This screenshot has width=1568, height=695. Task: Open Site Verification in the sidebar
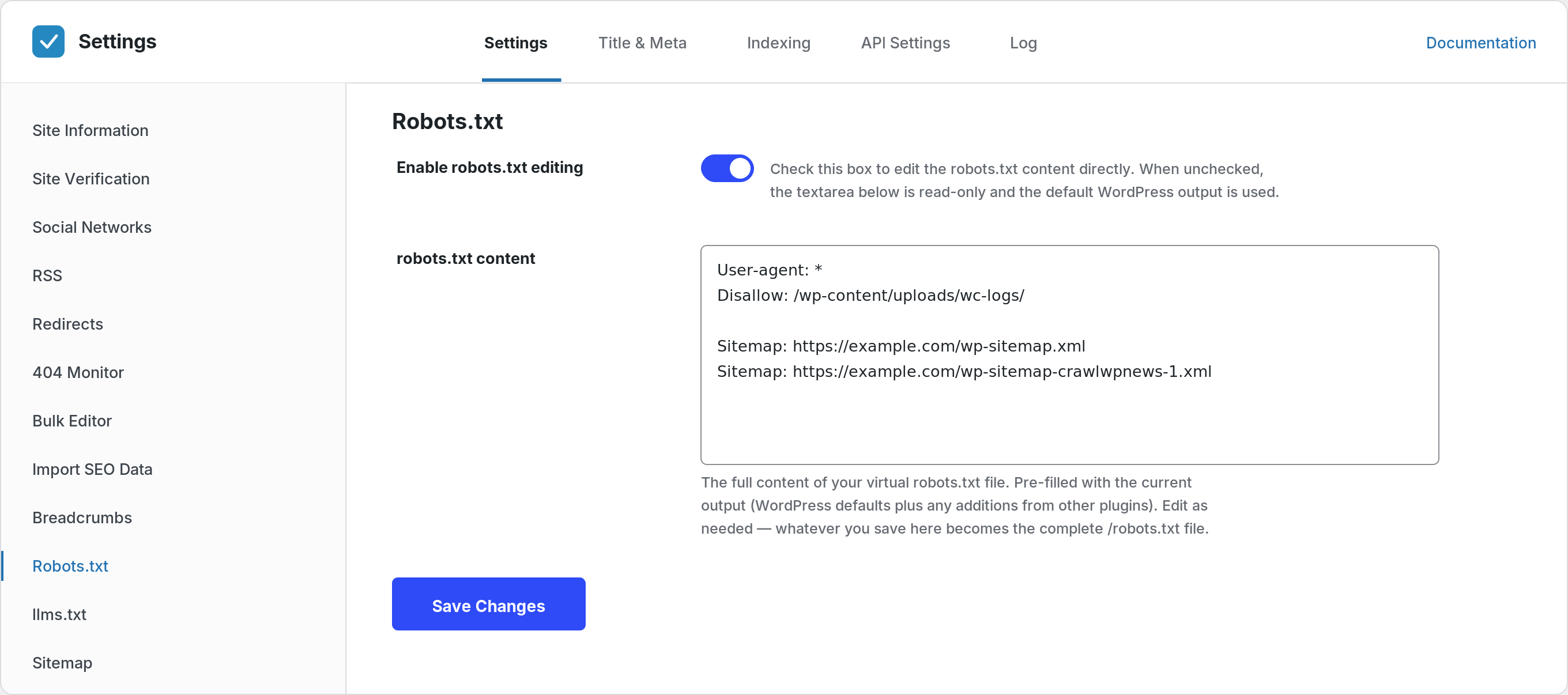click(x=91, y=179)
